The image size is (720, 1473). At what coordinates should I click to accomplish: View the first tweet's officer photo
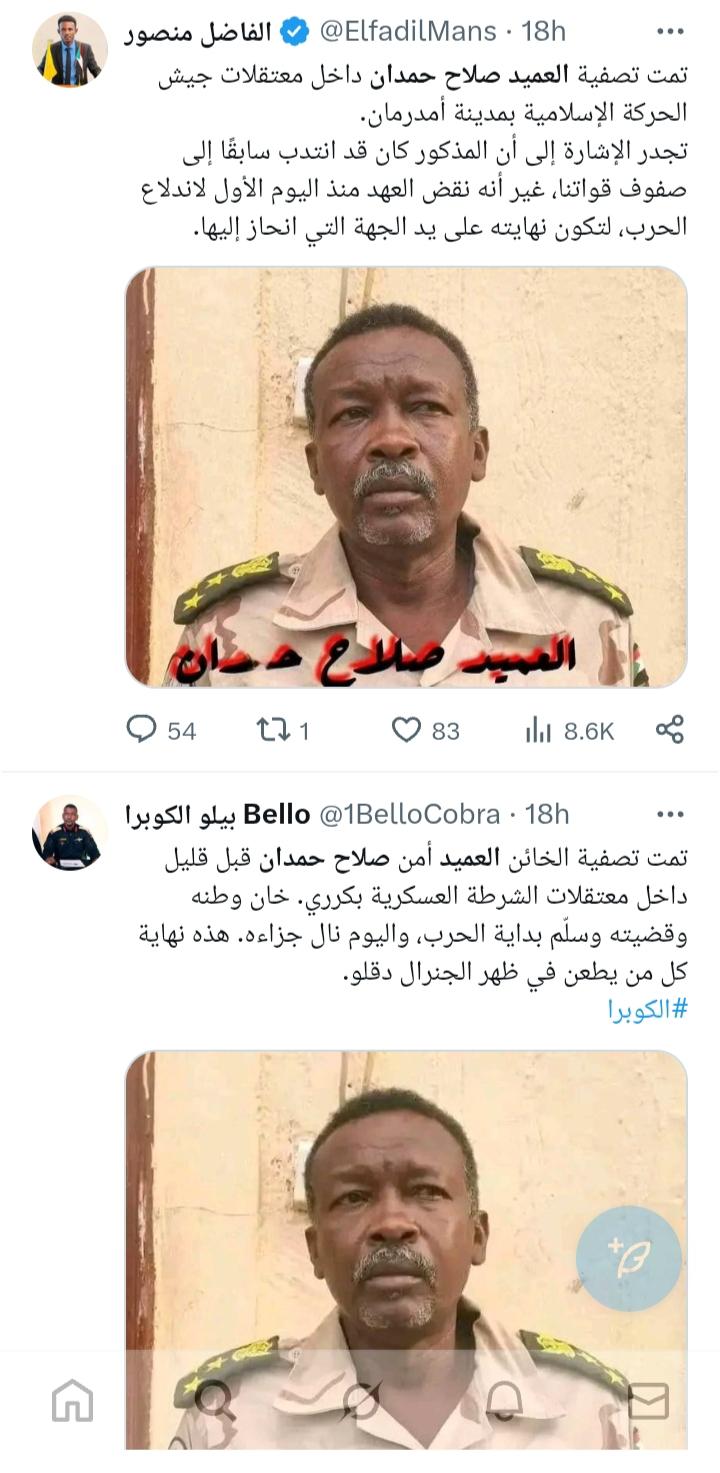406,476
